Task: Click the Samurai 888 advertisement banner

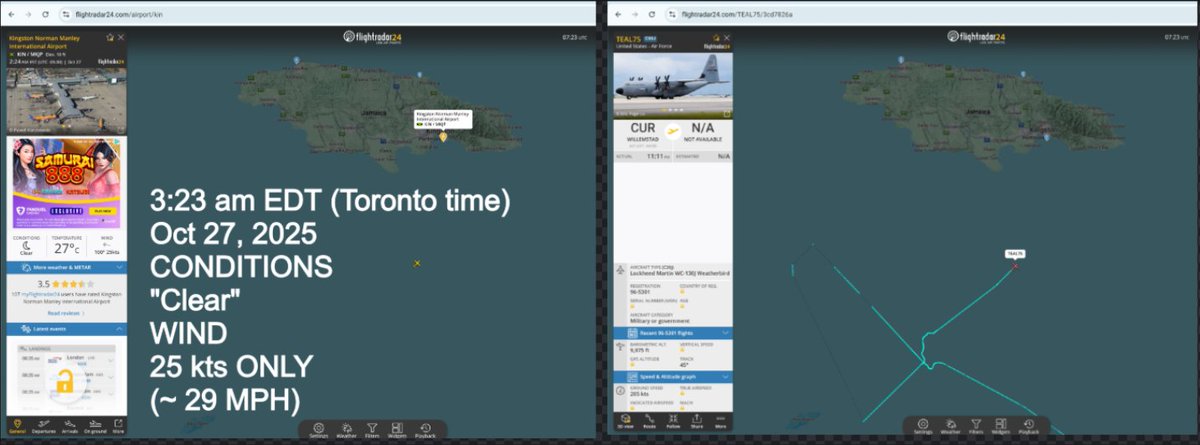Action: click(x=66, y=183)
